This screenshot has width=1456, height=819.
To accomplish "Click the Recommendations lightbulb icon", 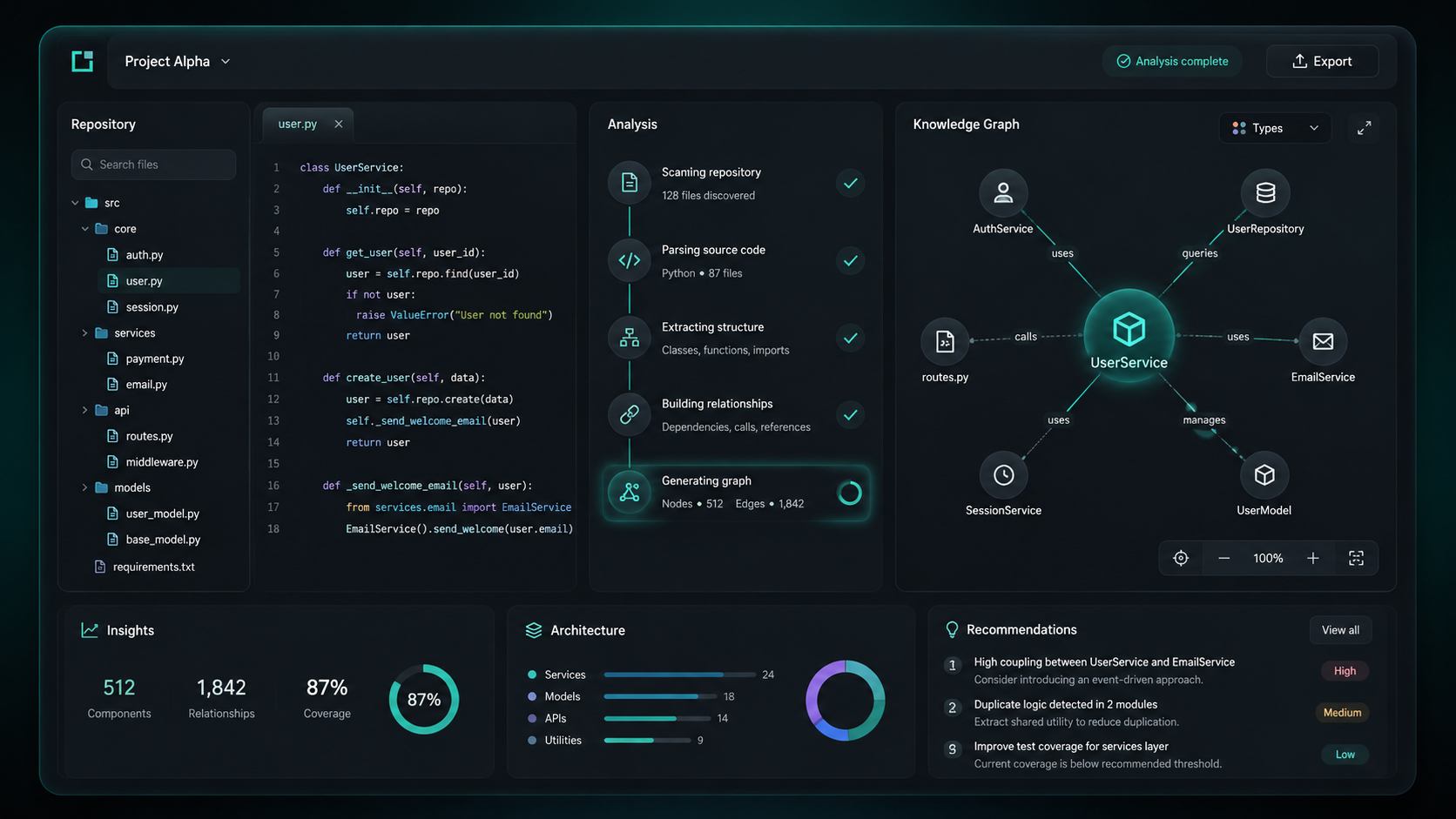I will coord(952,629).
